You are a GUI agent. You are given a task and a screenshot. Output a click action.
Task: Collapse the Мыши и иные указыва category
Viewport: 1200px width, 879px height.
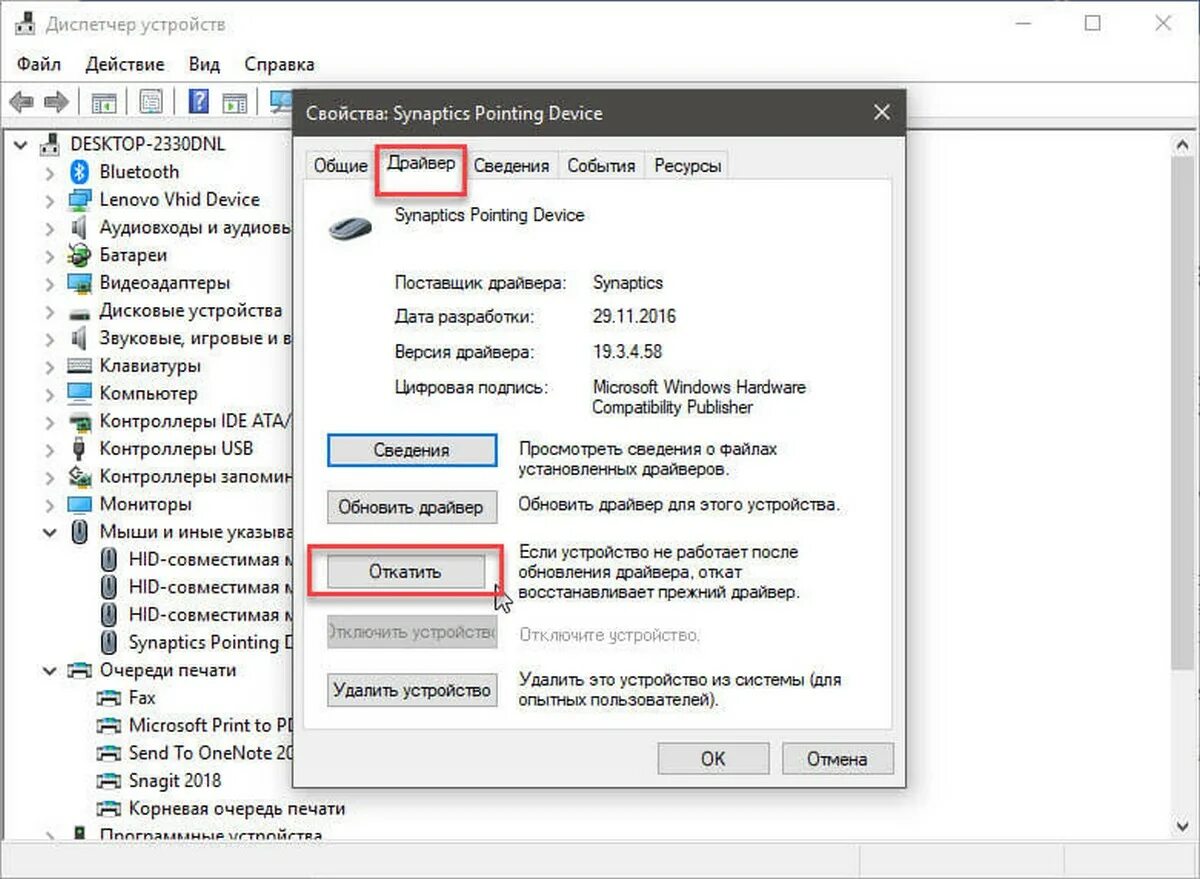pyautogui.click(x=49, y=531)
